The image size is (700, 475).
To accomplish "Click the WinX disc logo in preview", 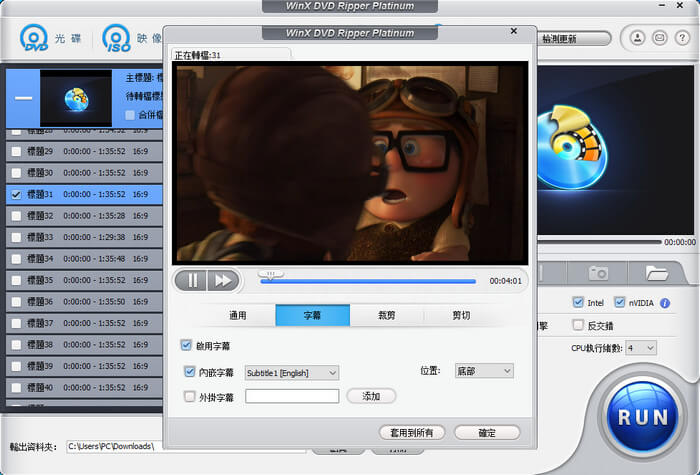I will coord(572,147).
